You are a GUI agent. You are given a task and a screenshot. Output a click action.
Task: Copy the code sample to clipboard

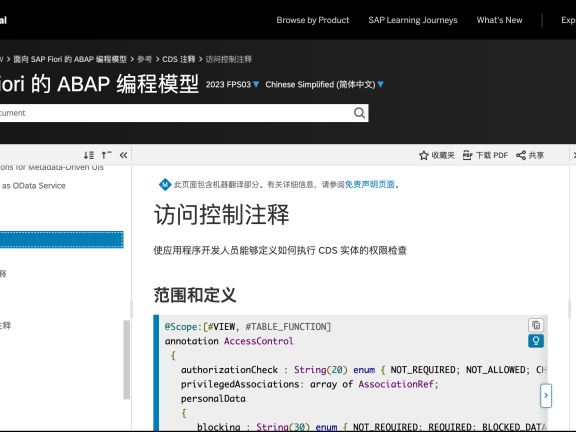click(536, 325)
